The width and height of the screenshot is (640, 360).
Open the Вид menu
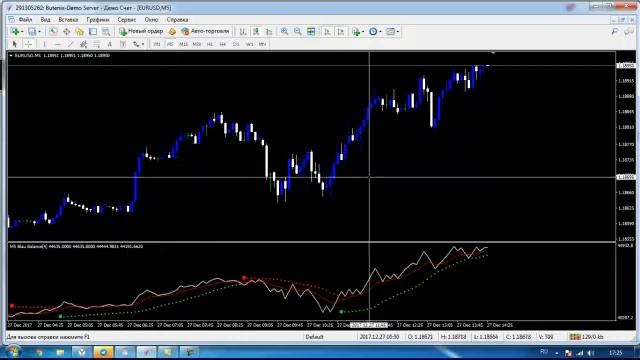pos(45,19)
